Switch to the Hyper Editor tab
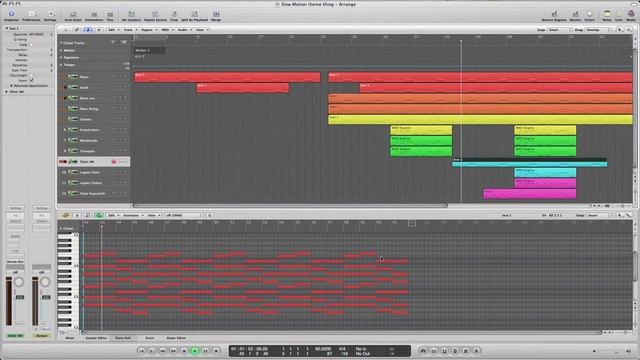Viewport: 640px width, 360px height. click(x=176, y=338)
